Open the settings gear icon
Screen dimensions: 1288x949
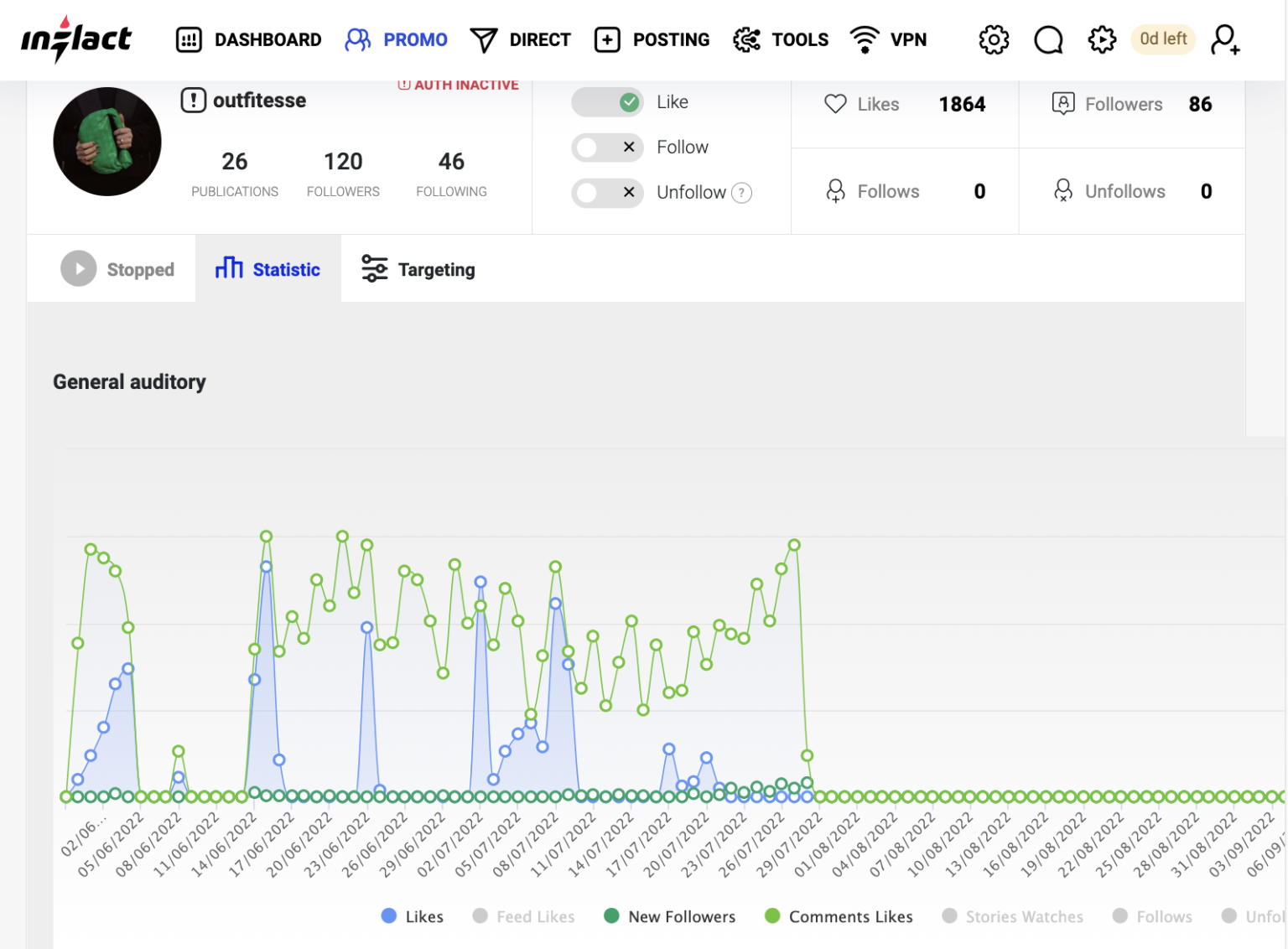(994, 39)
